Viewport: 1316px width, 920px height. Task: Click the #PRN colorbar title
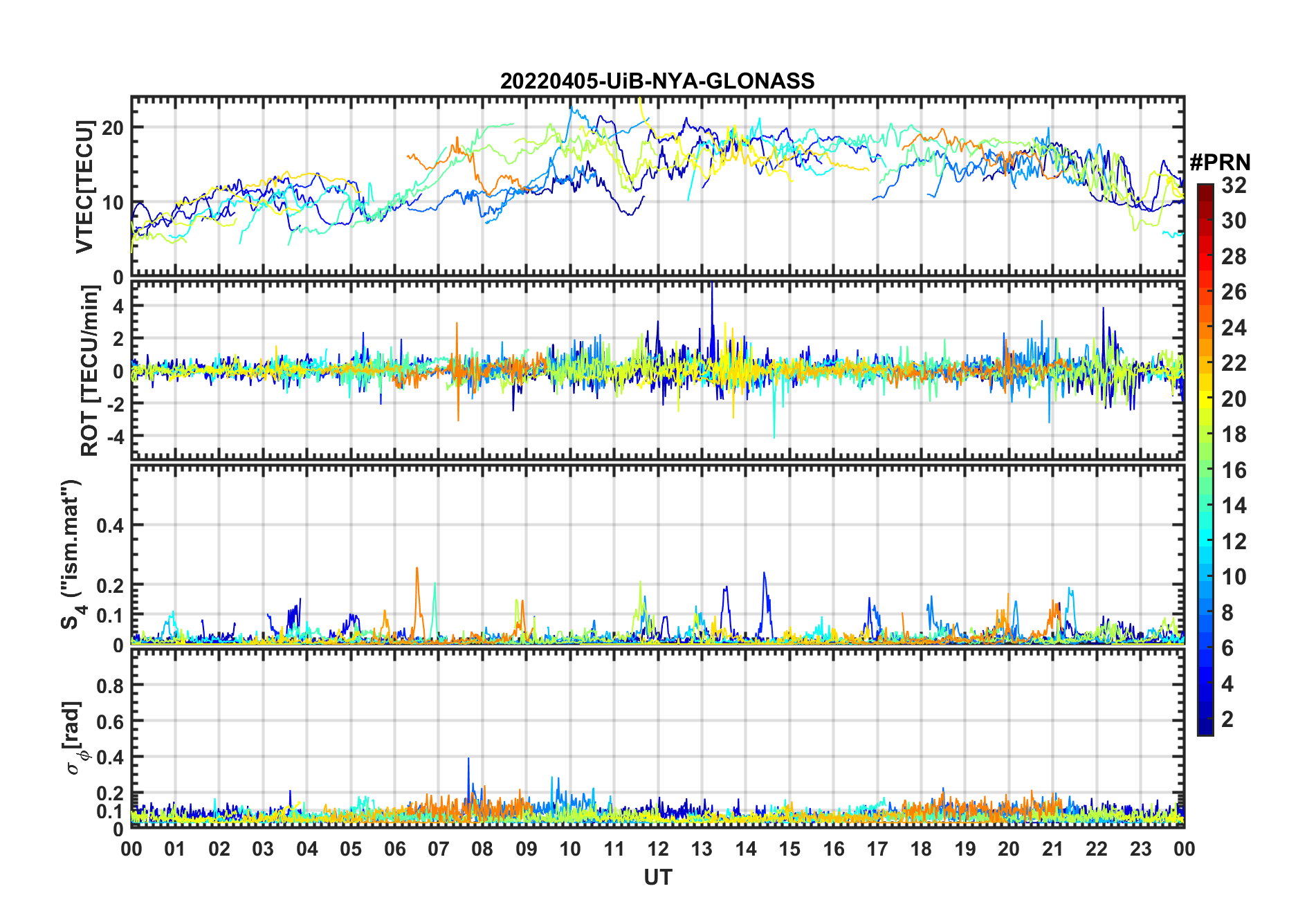[x=1220, y=163]
